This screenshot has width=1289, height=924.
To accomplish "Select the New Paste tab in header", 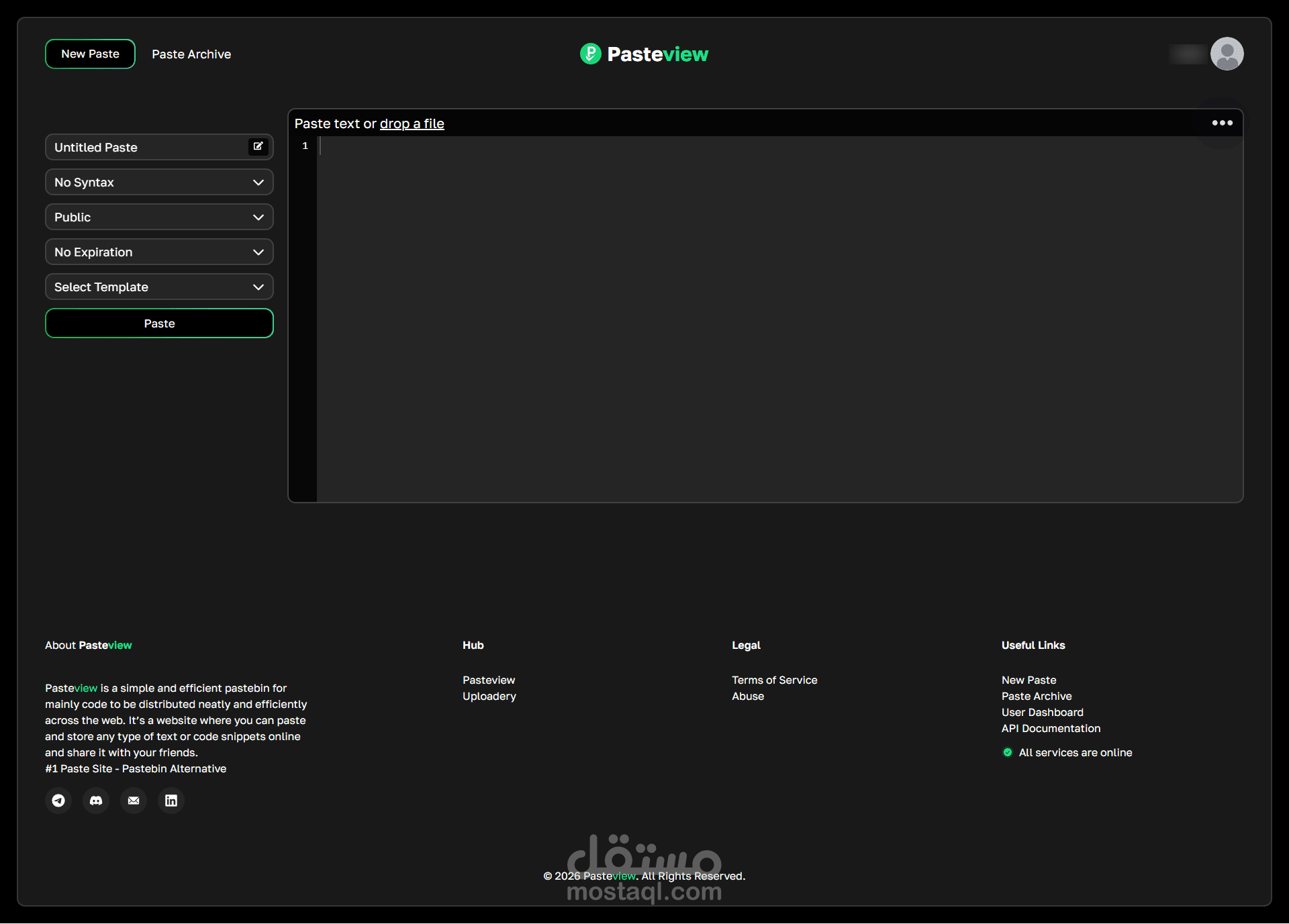I will pos(90,54).
